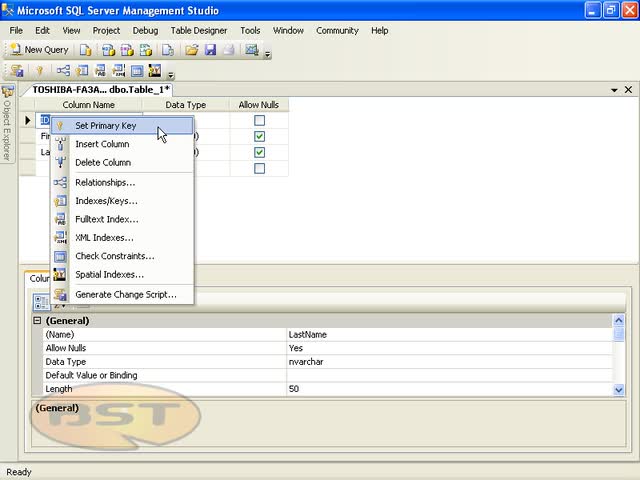Open the Help menu
This screenshot has height=480, width=640.
click(x=379, y=31)
